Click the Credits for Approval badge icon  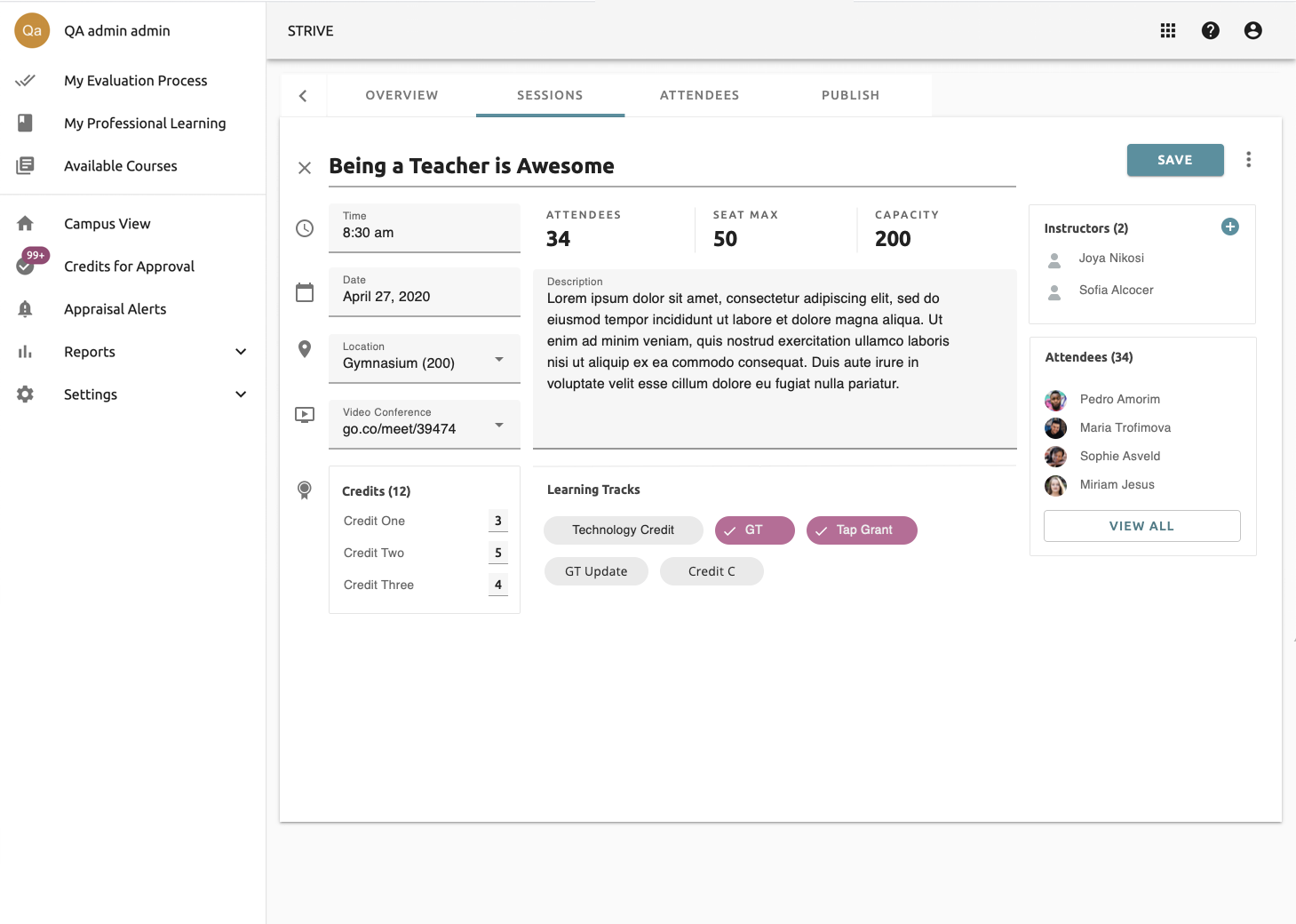(x=26, y=266)
